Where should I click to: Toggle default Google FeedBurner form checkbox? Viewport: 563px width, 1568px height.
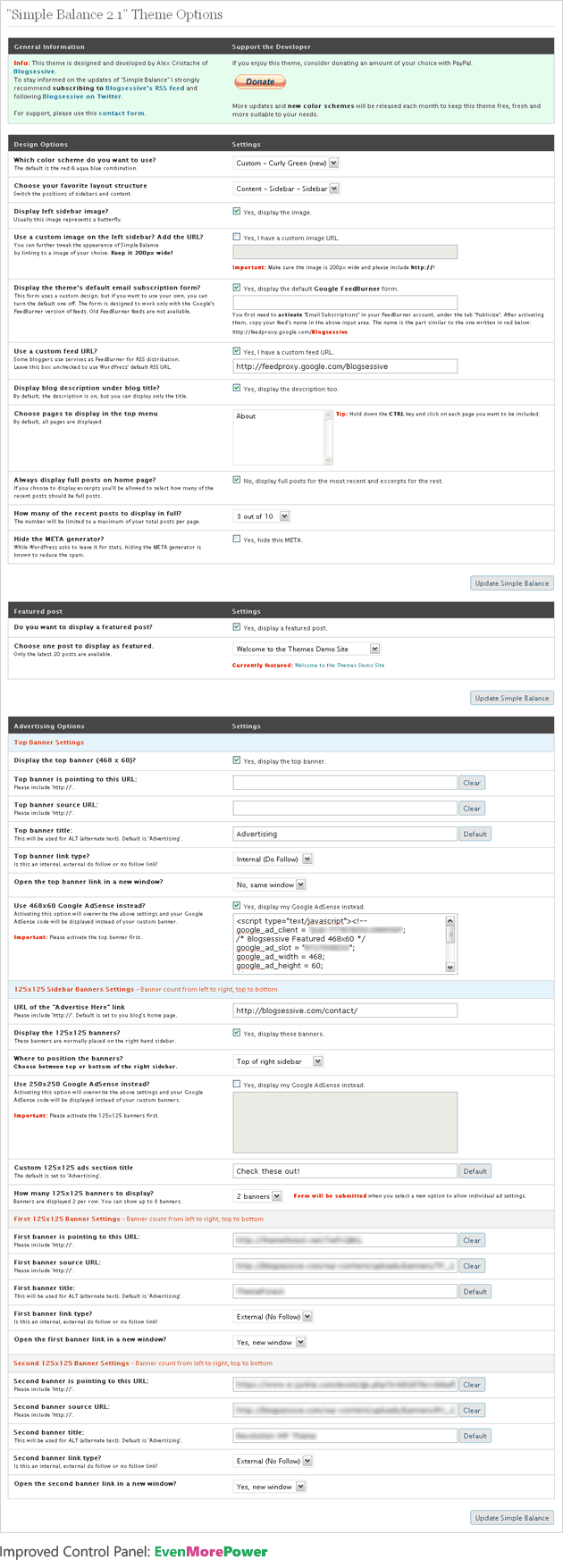237,288
